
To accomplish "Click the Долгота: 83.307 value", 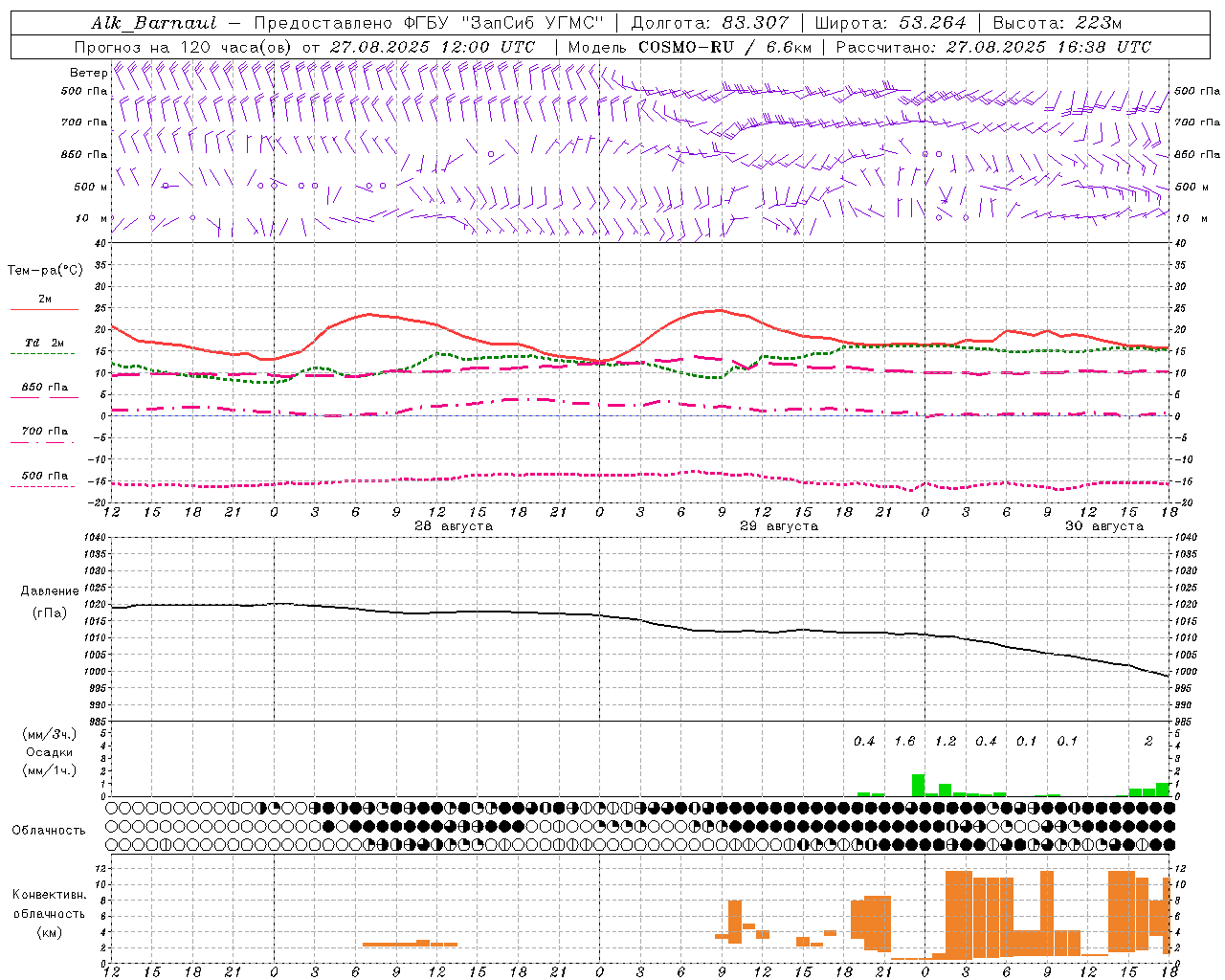I will [710, 23].
